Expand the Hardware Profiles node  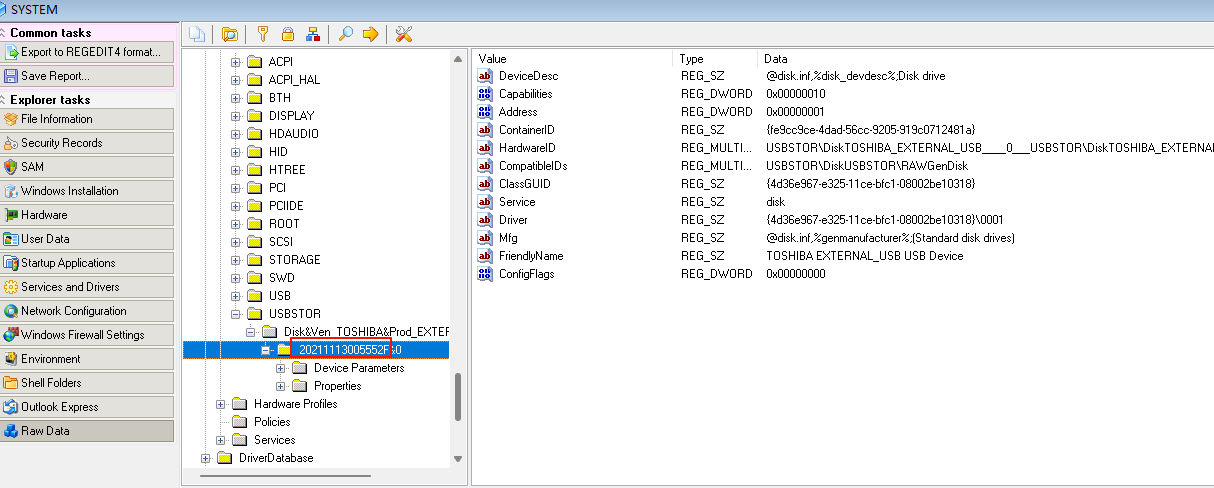(x=221, y=404)
